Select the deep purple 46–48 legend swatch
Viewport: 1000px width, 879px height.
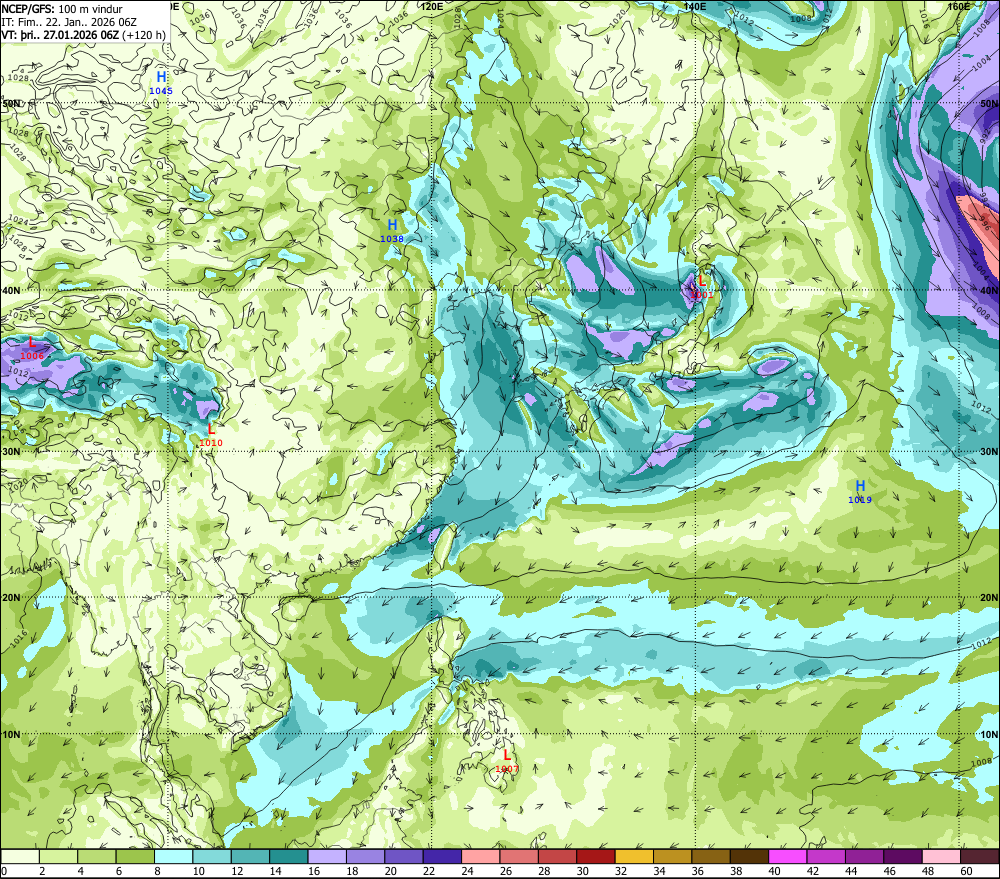902,856
